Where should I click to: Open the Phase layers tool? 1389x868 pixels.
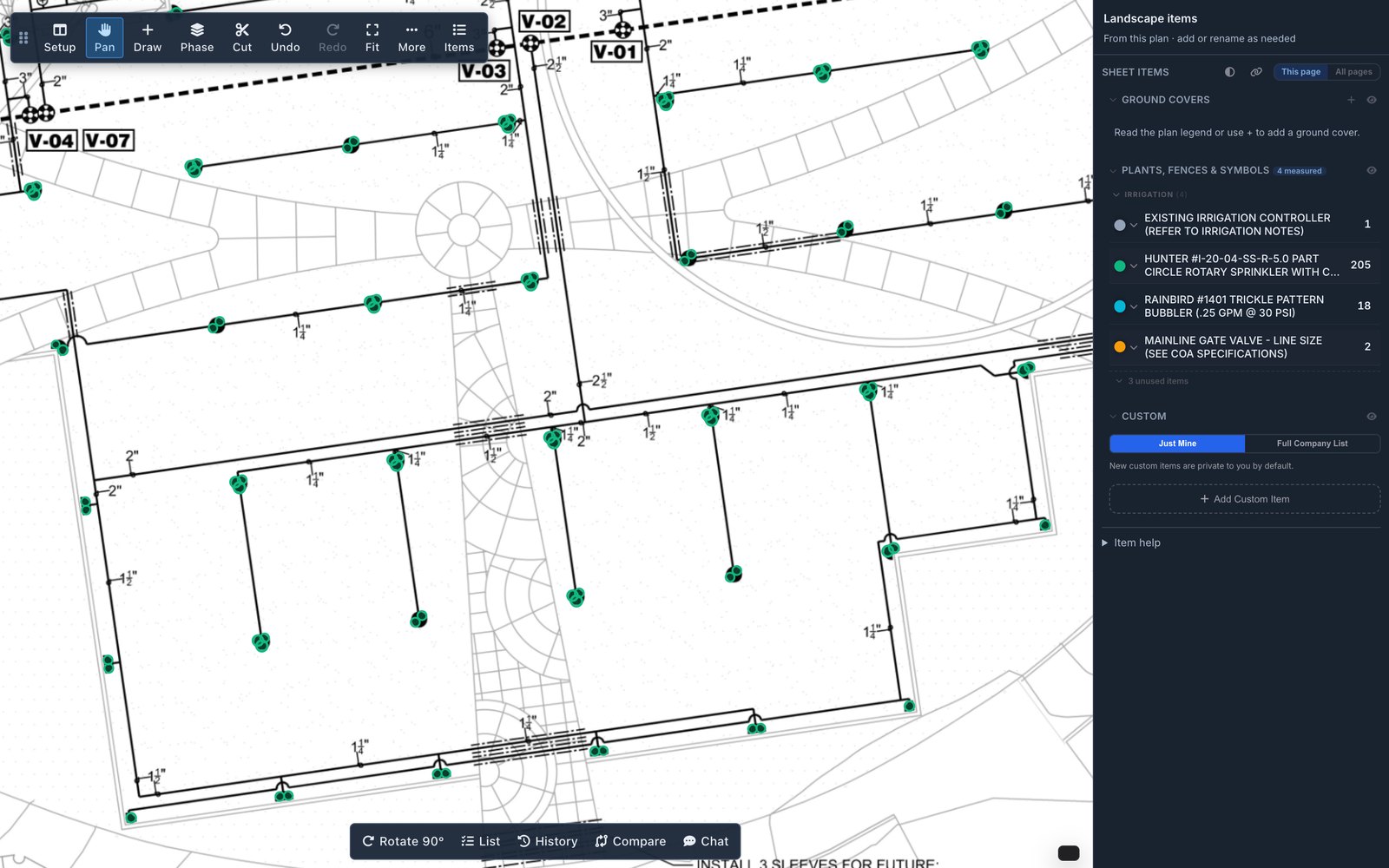pos(197,38)
